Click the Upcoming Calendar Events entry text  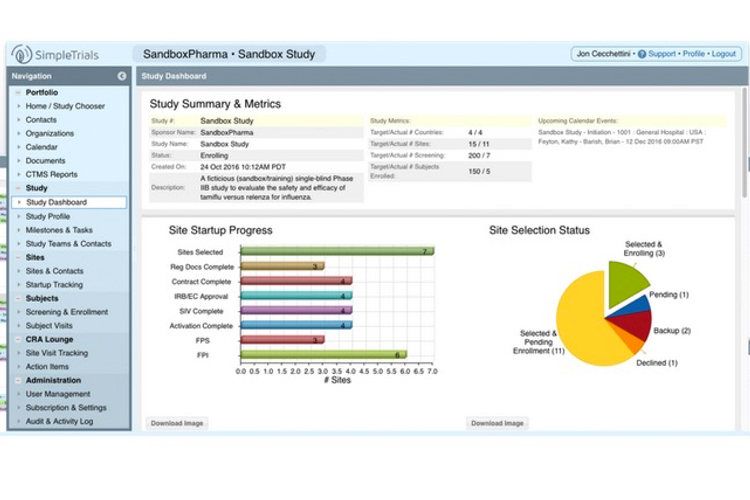tap(621, 137)
